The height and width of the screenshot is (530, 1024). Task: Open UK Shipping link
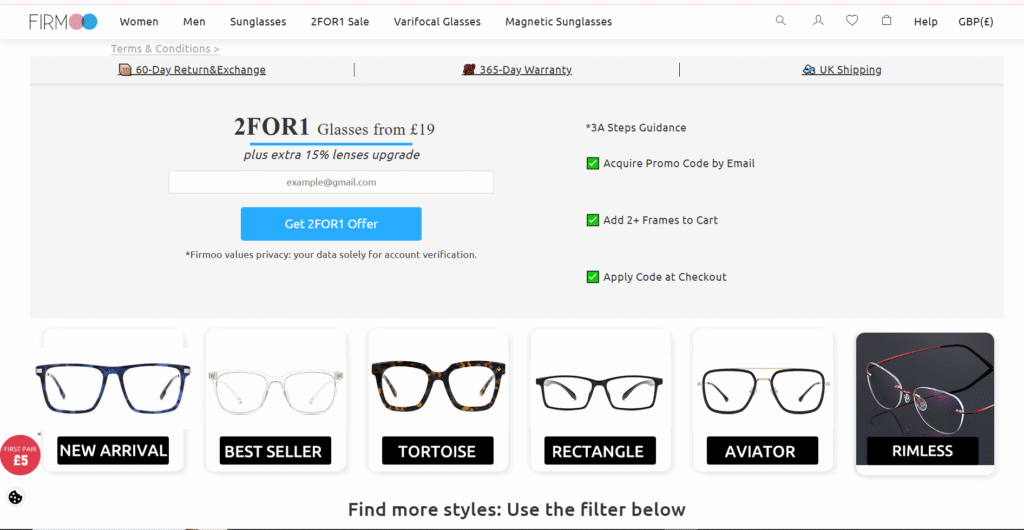click(842, 70)
